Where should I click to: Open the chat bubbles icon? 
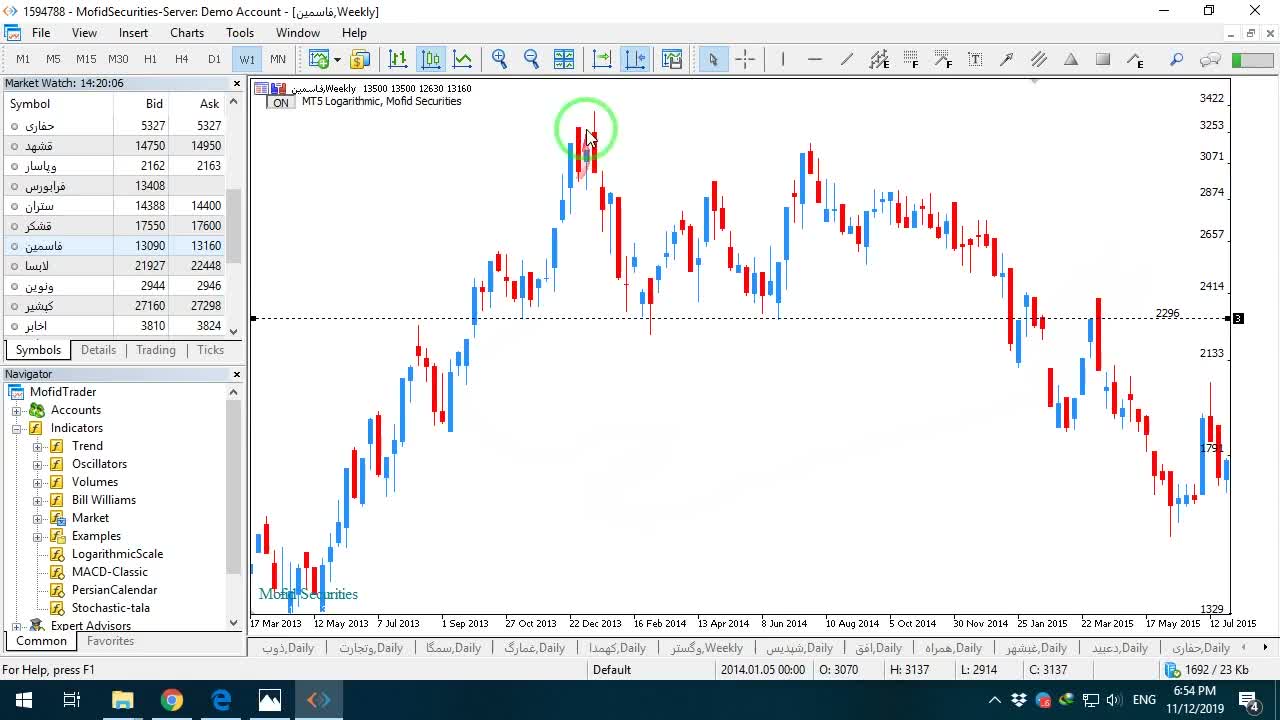[1210, 59]
